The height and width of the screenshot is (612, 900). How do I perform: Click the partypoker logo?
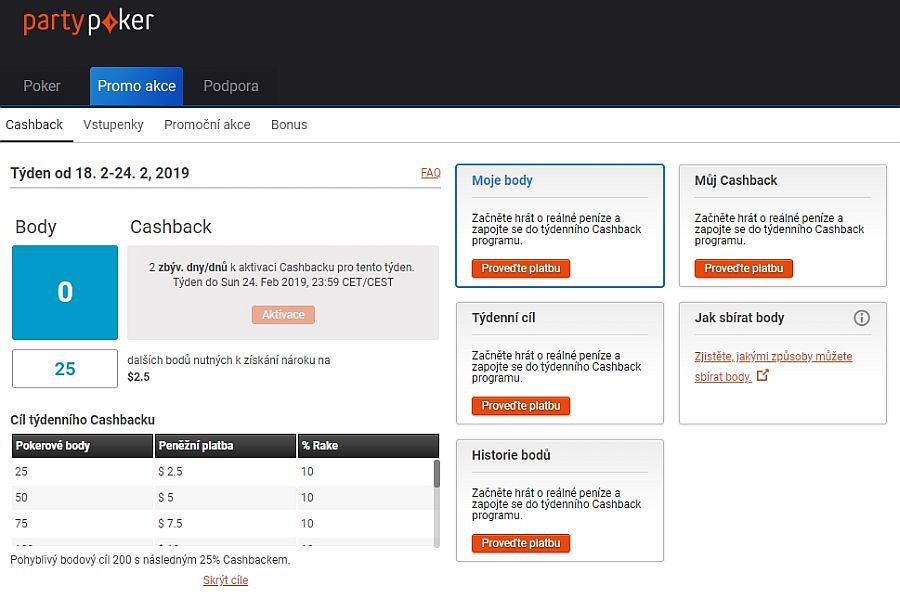[88, 22]
